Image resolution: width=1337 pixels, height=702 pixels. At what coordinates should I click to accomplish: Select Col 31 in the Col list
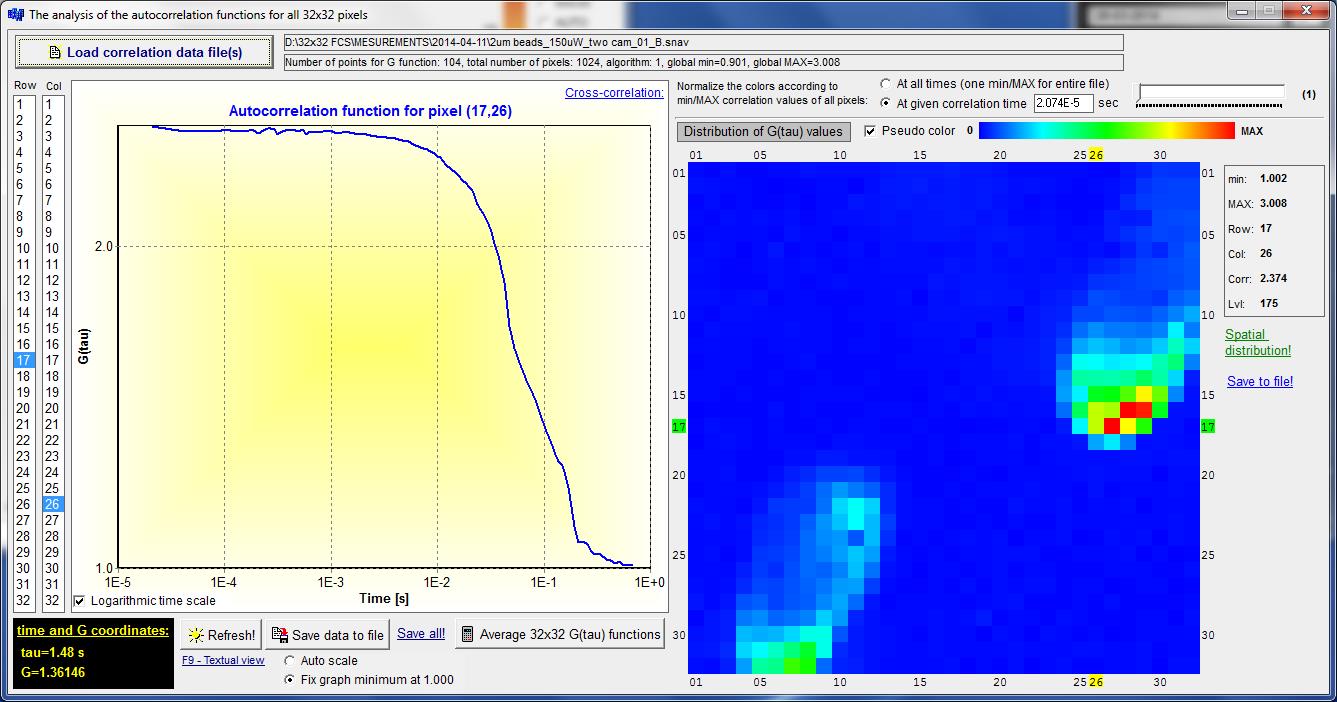tap(53, 584)
